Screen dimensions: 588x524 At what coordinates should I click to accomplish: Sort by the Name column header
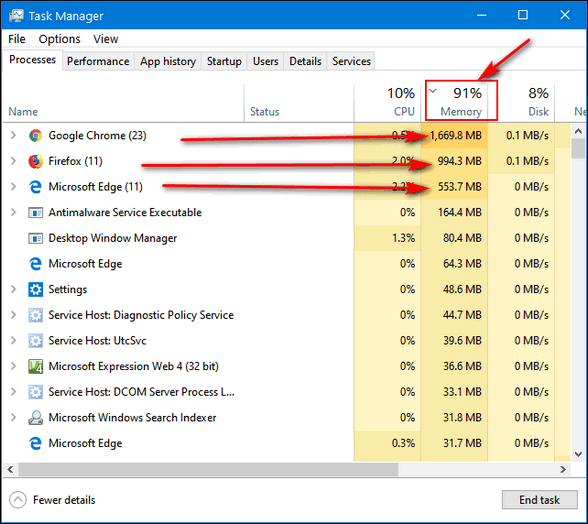point(124,103)
